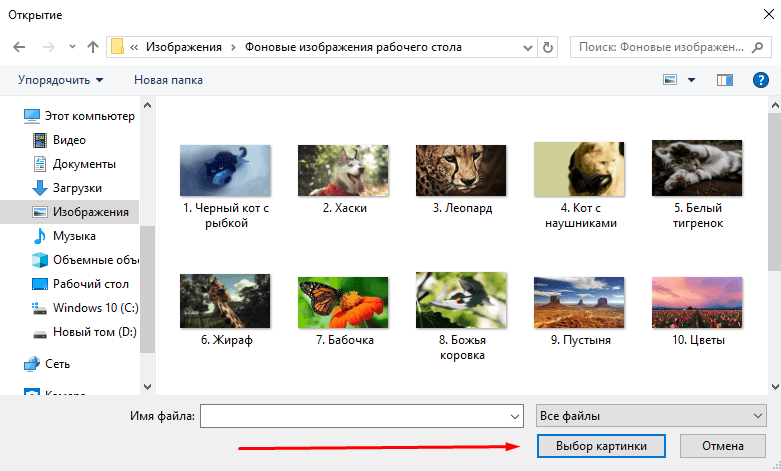Open help with the question mark
Screen dimensions: 781x471
761,80
